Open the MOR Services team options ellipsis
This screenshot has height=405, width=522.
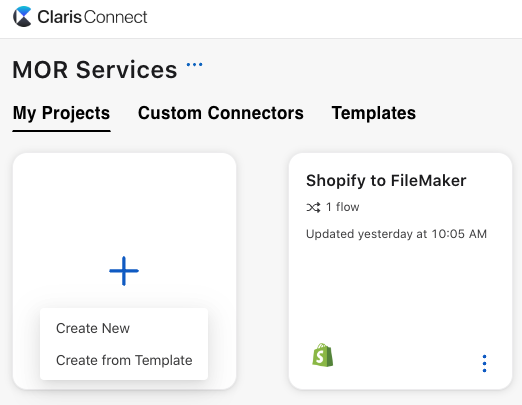coord(194,65)
